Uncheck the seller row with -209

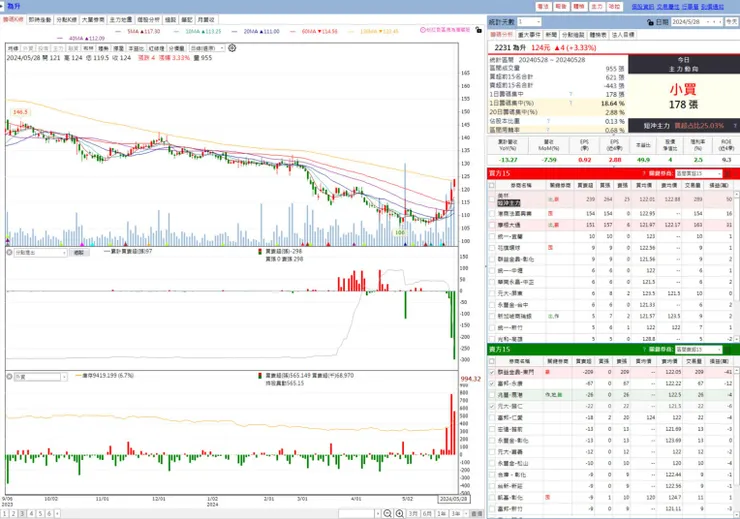tap(492, 372)
